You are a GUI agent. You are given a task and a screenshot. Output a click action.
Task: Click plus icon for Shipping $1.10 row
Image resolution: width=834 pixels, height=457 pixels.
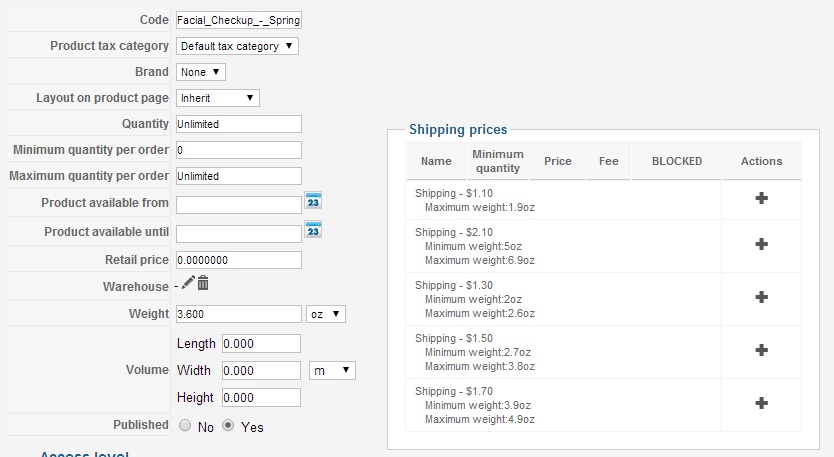pos(761,198)
